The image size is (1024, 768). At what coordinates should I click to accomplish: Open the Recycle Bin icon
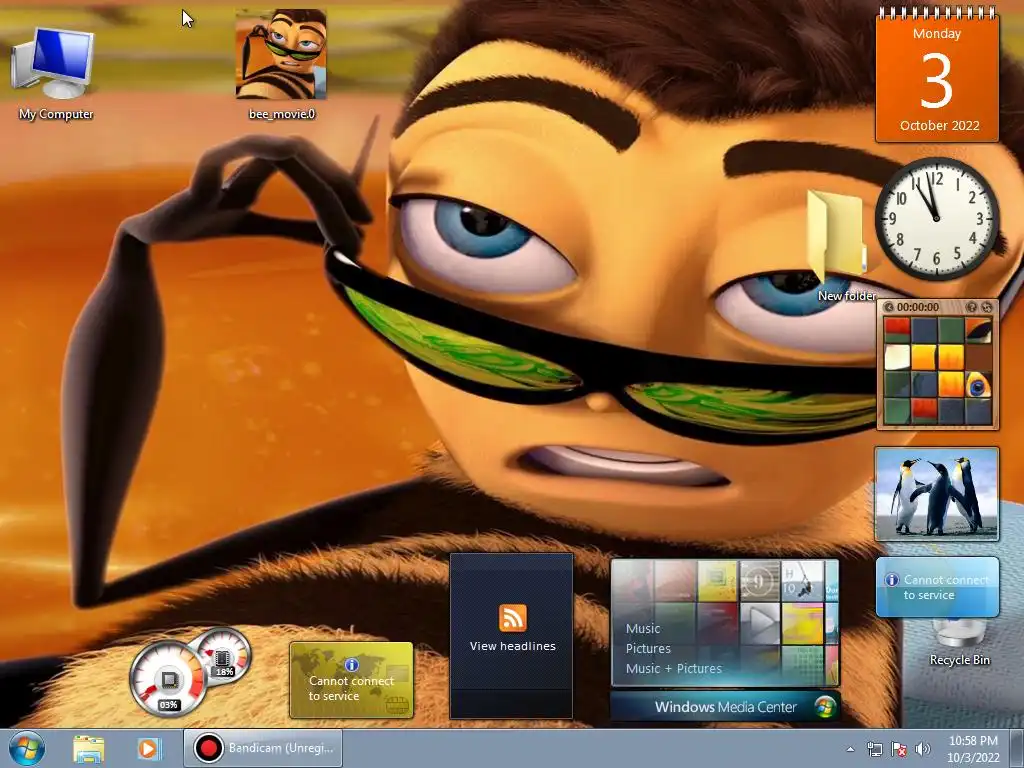coord(959,643)
